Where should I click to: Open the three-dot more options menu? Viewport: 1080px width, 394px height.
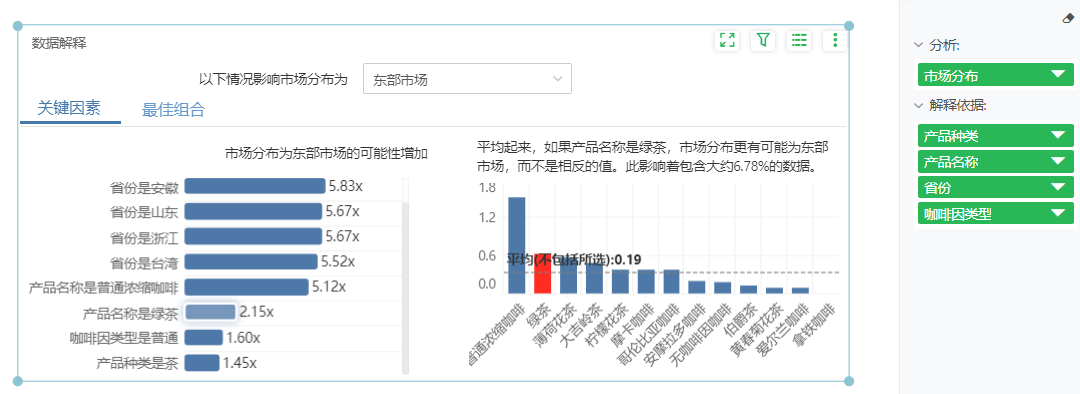[835, 40]
